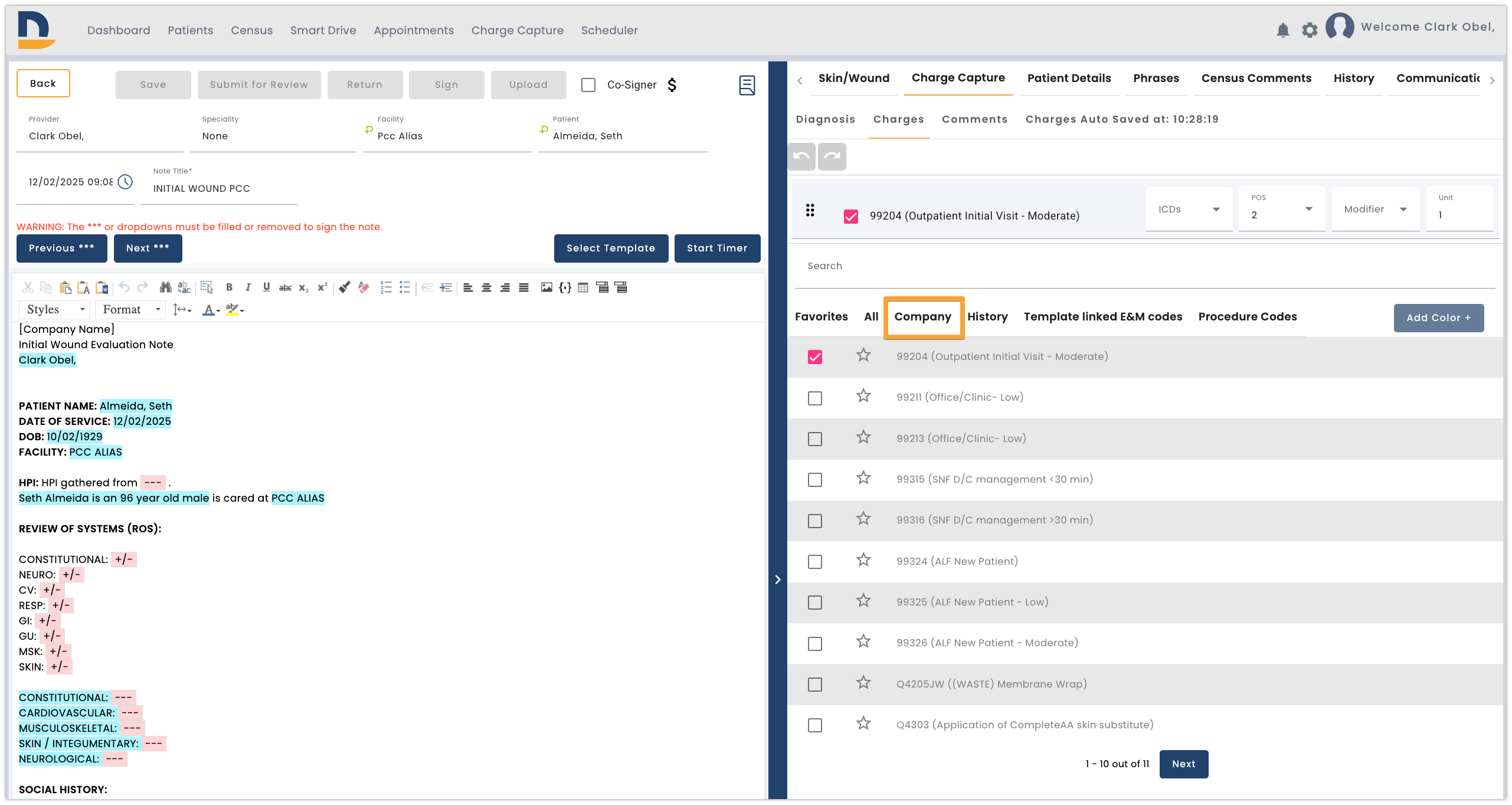The height and width of the screenshot is (805, 1512).
Task: Toggle bold formatting
Action: click(x=229, y=287)
